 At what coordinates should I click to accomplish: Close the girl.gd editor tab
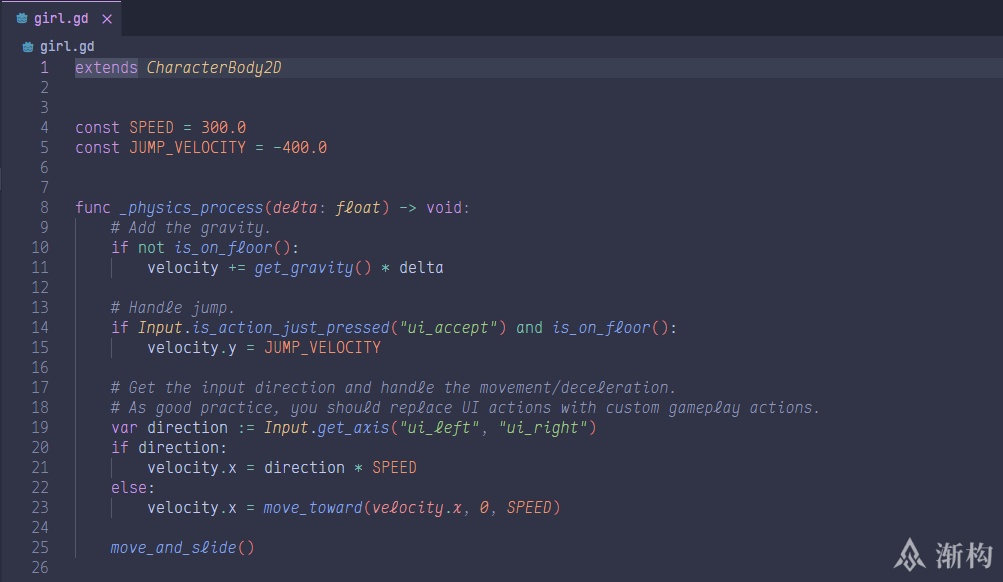(107, 19)
